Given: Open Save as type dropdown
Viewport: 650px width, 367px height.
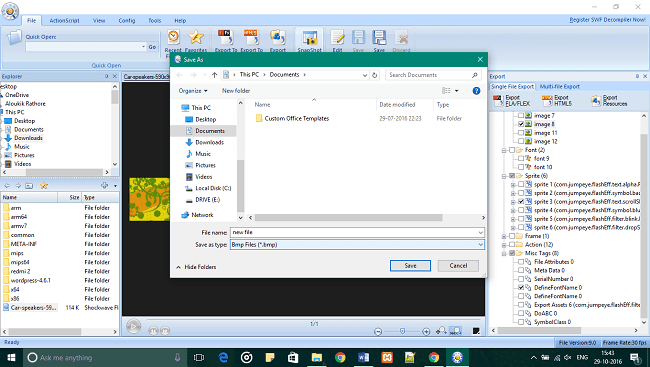Looking at the screenshot, I should (x=480, y=245).
